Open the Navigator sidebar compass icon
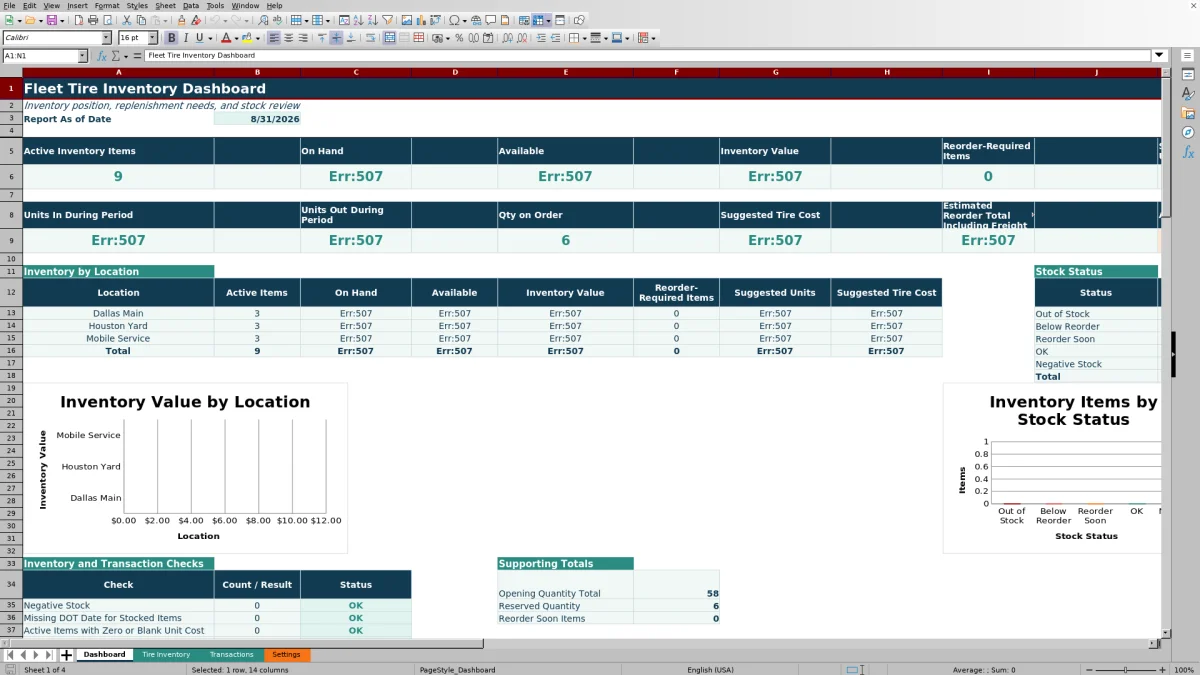 [x=1188, y=132]
